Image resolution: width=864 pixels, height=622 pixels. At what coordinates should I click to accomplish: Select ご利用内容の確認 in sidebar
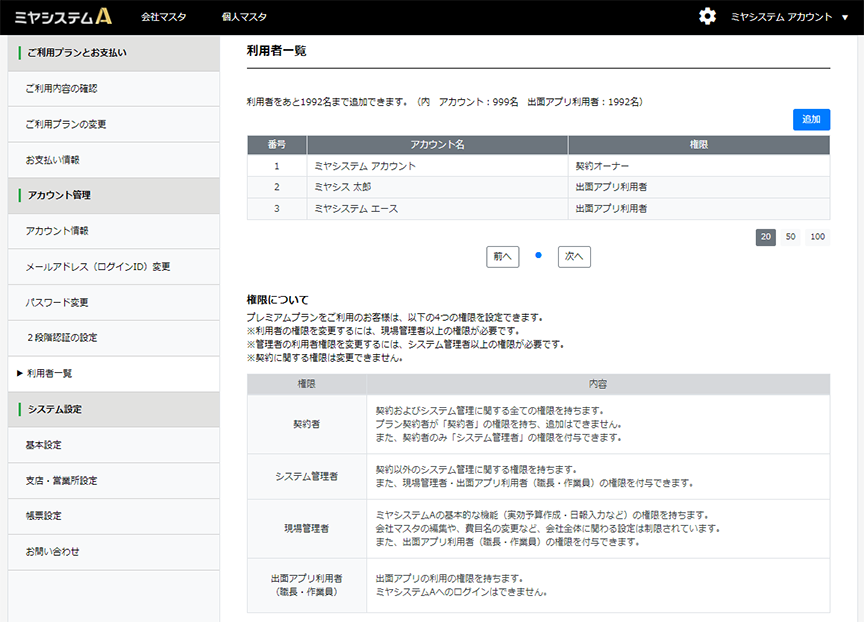tap(114, 88)
